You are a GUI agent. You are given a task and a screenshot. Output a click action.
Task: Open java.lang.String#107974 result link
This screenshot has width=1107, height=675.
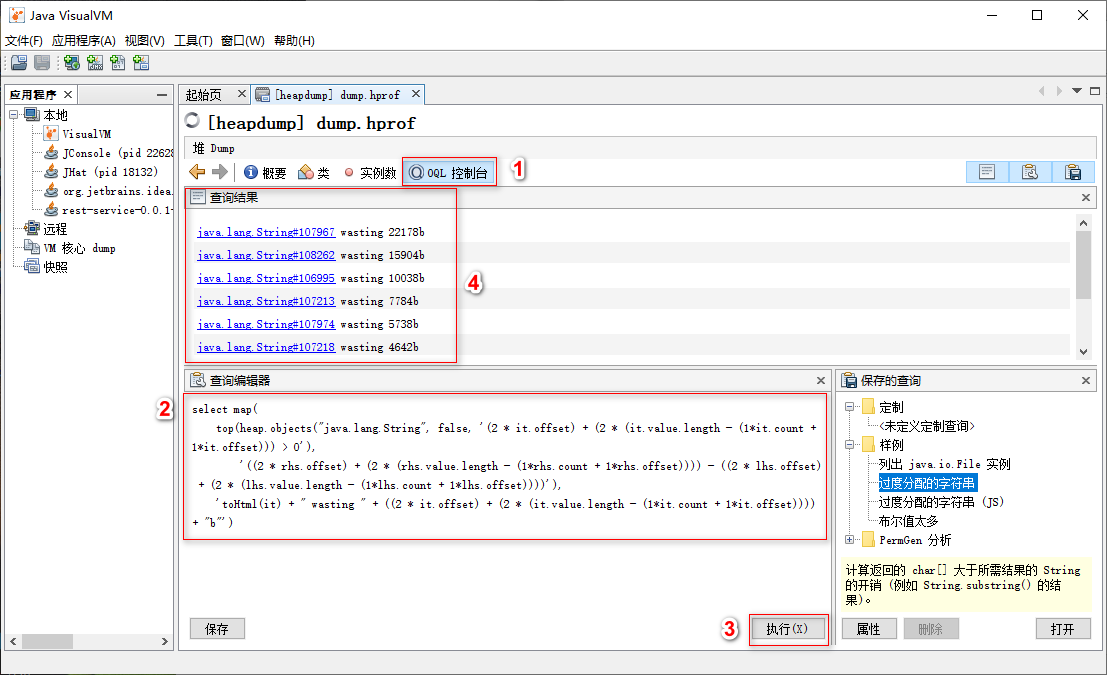coord(266,324)
